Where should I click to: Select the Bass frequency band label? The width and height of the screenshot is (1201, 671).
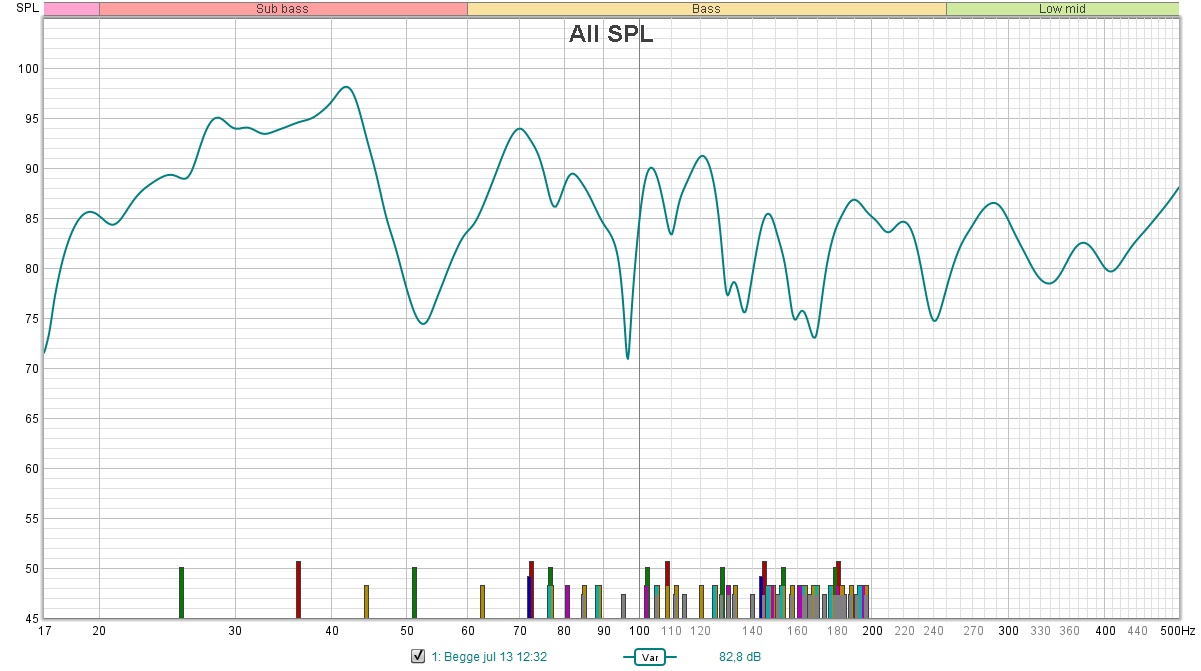[x=706, y=9]
